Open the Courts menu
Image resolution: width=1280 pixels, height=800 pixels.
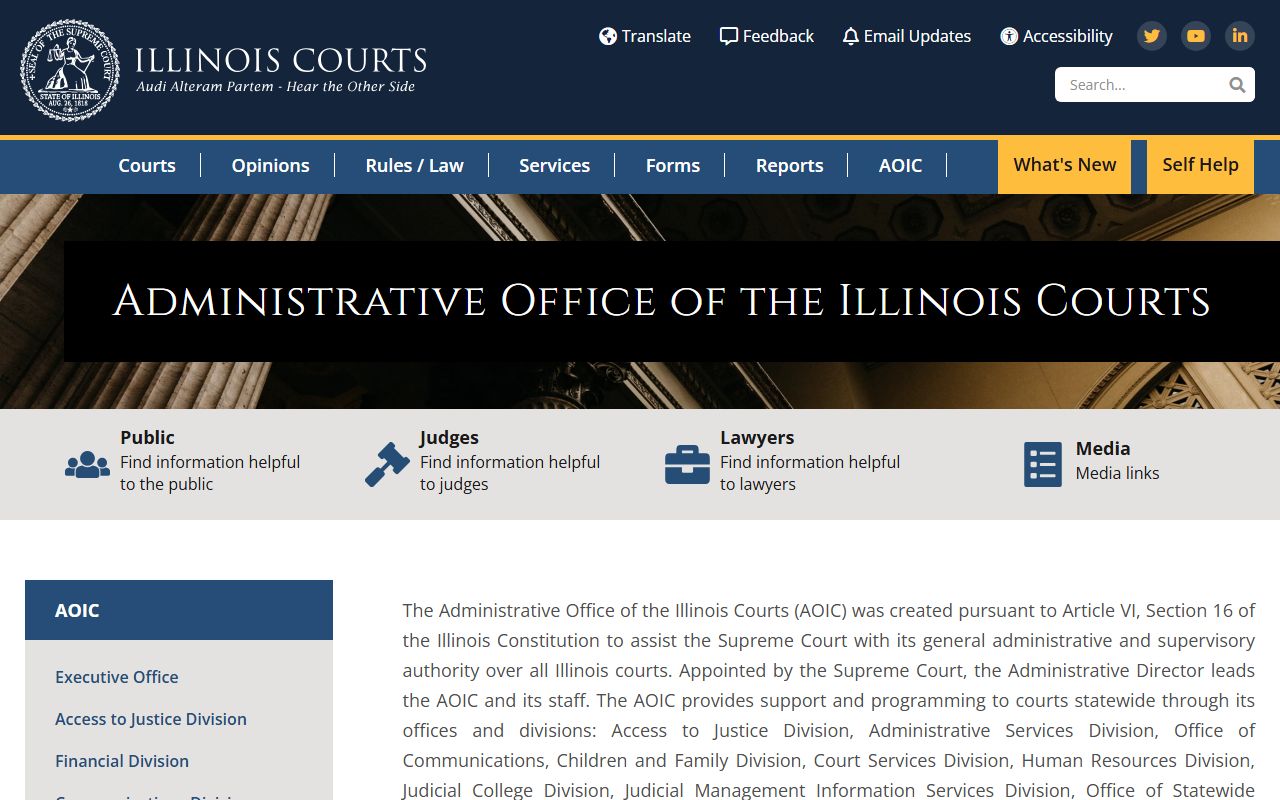tap(147, 166)
